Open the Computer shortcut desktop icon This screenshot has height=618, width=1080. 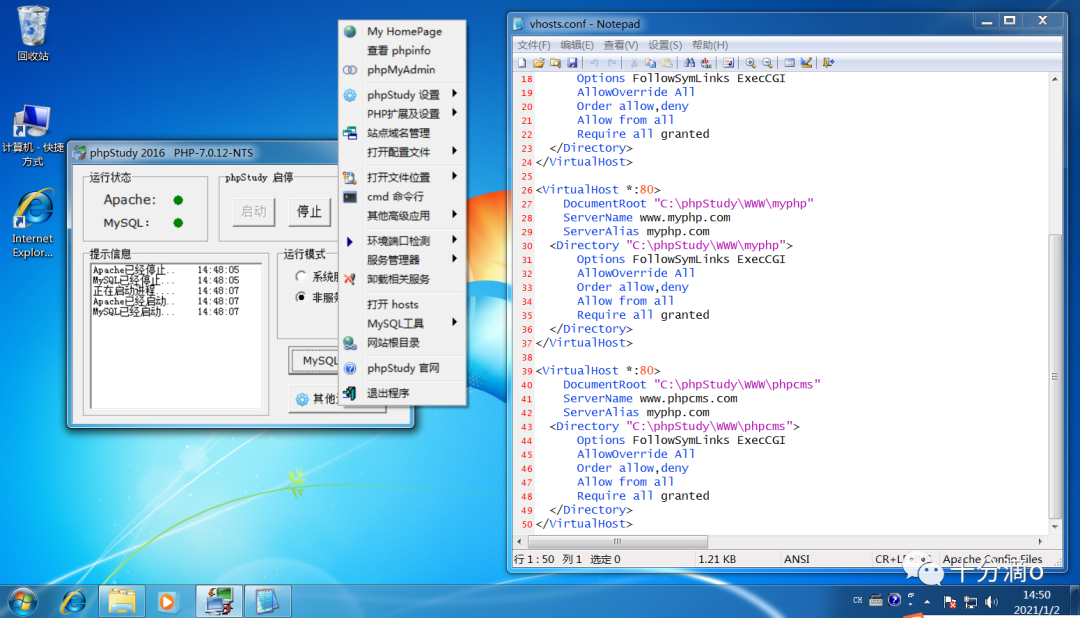[x=32, y=135]
